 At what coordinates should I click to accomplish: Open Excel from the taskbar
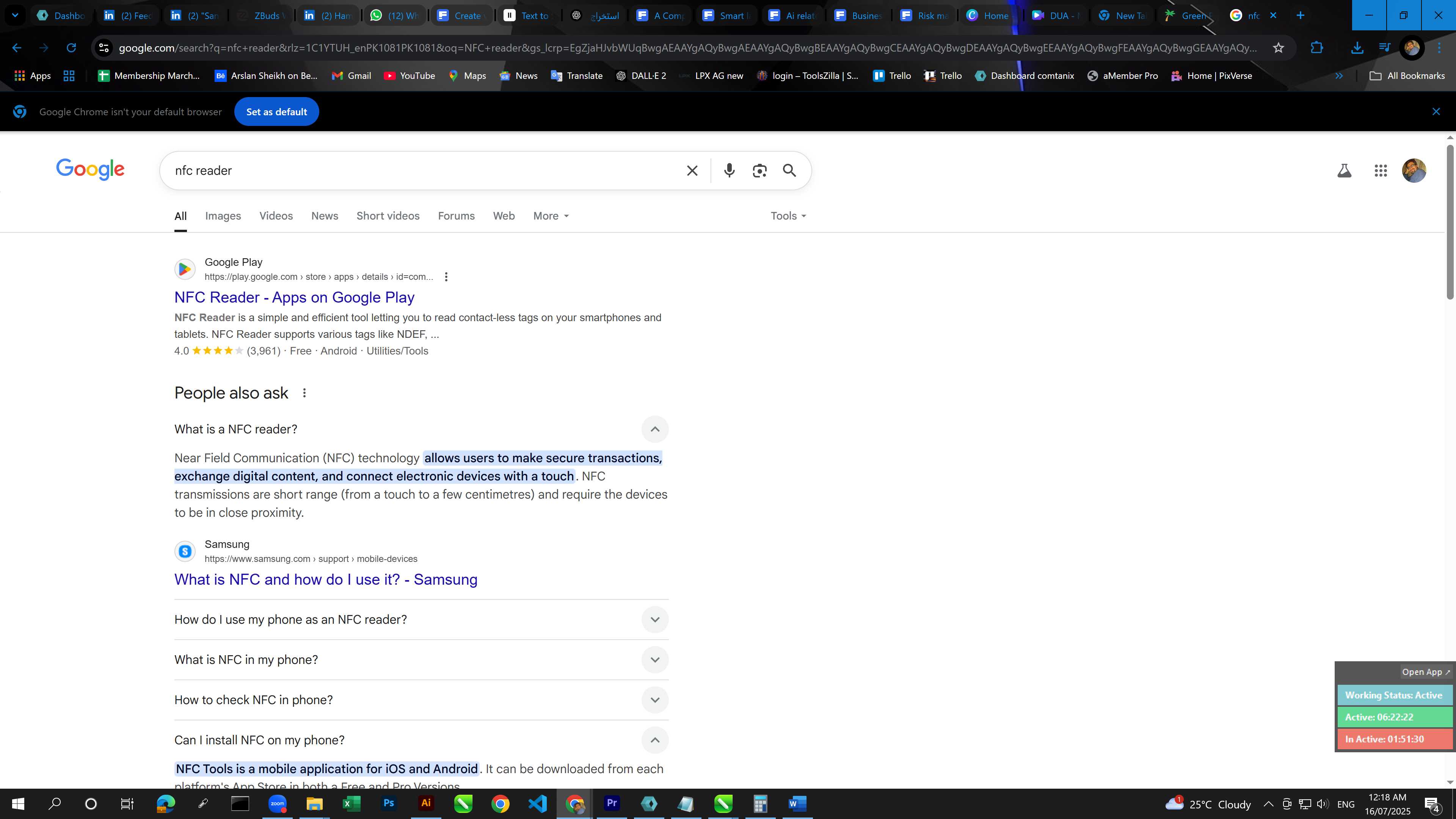351,803
